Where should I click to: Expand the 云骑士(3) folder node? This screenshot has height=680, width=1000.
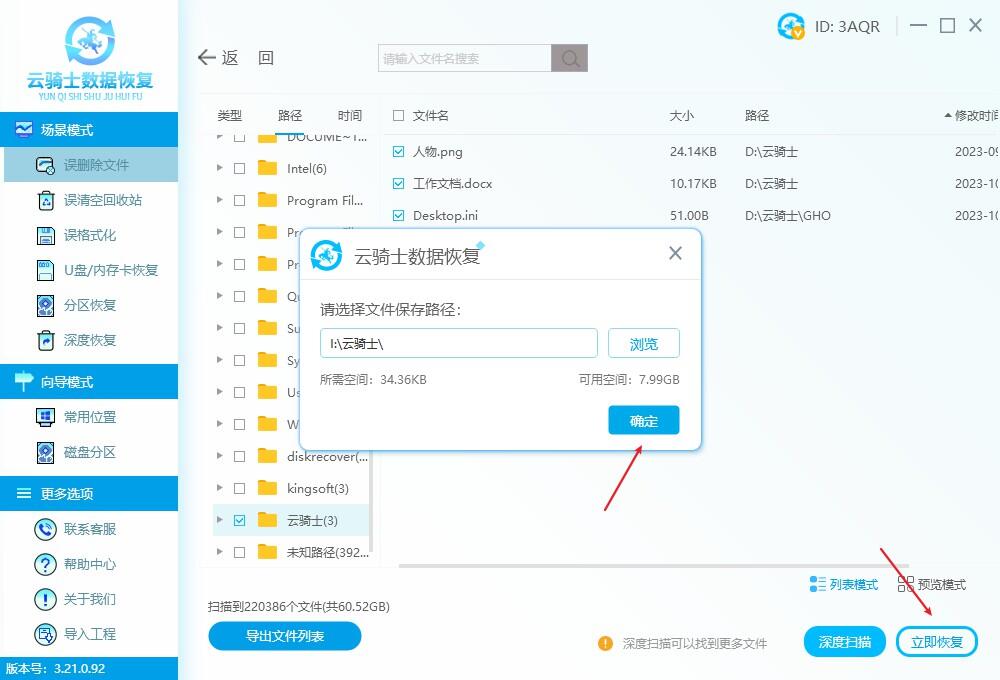coord(219,521)
